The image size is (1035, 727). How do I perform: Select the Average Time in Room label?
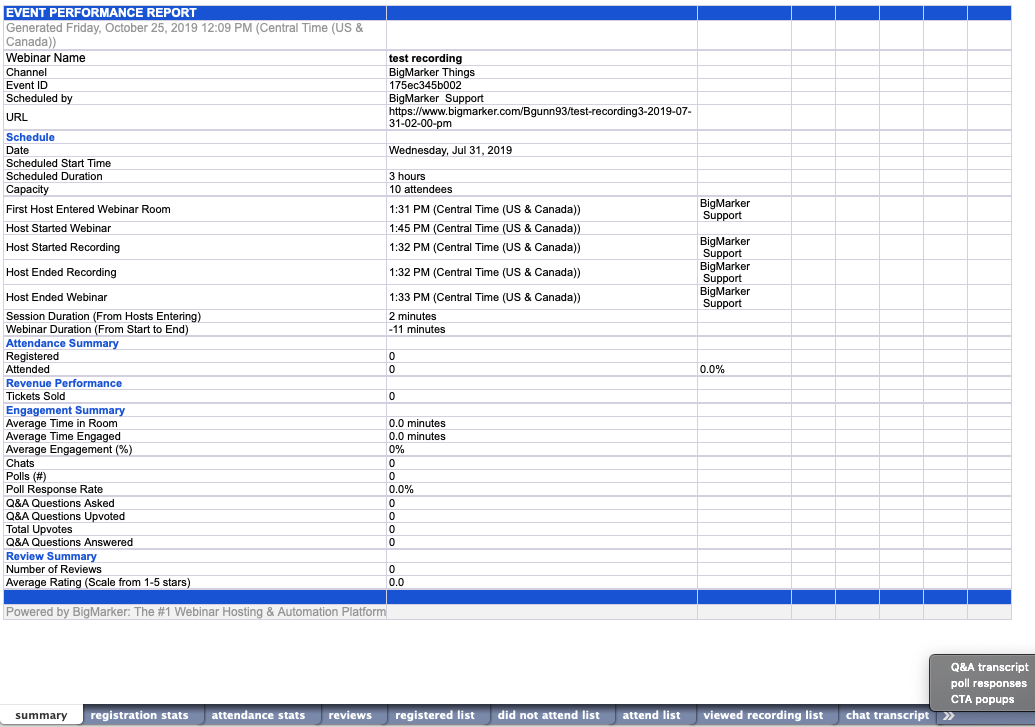click(x=195, y=423)
